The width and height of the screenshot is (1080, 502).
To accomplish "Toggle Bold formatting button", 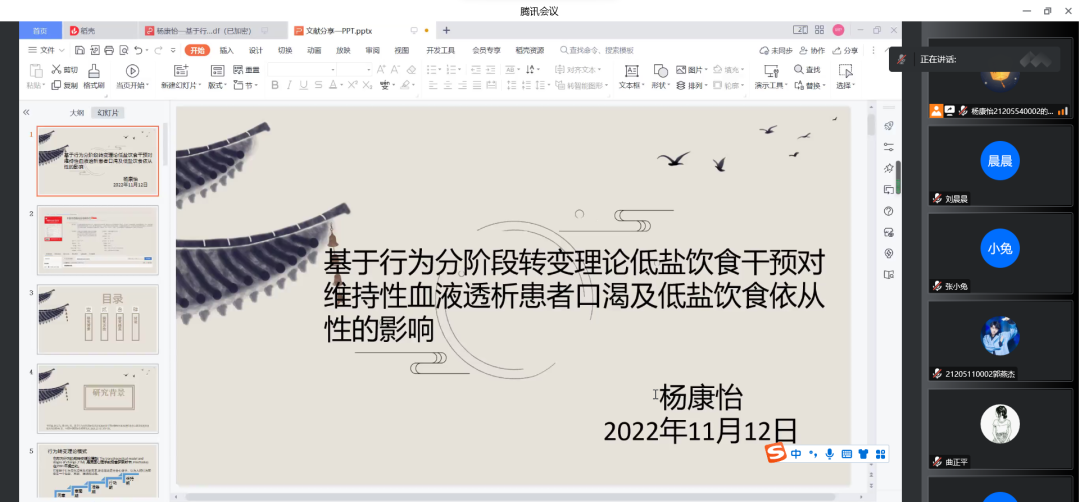I will pyautogui.click(x=274, y=86).
